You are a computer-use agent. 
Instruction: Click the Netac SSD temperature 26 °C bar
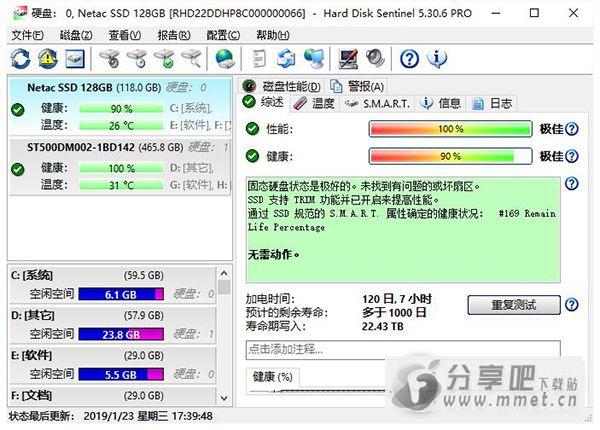tap(121, 125)
